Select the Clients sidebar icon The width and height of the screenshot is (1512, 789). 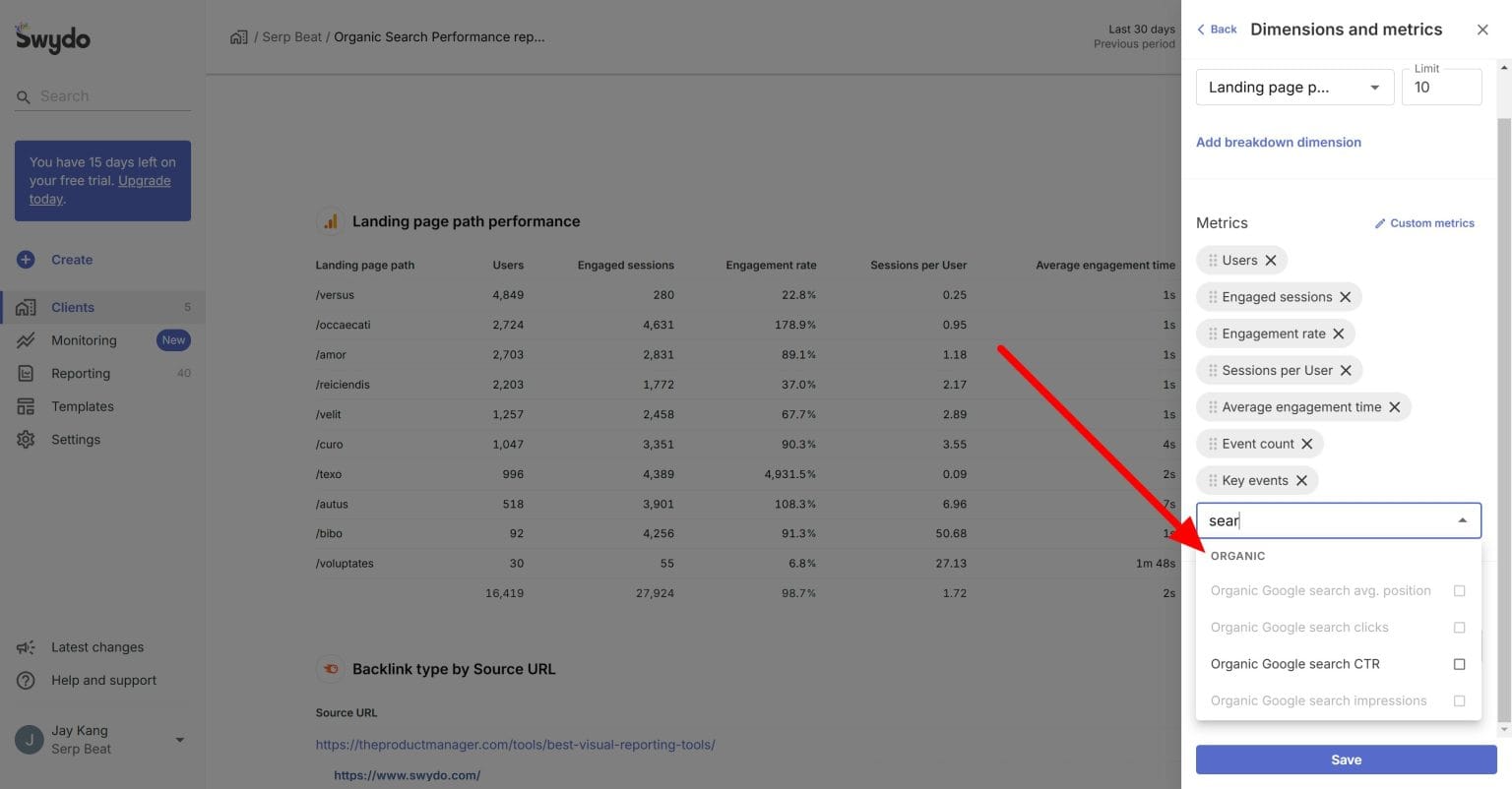click(25, 306)
